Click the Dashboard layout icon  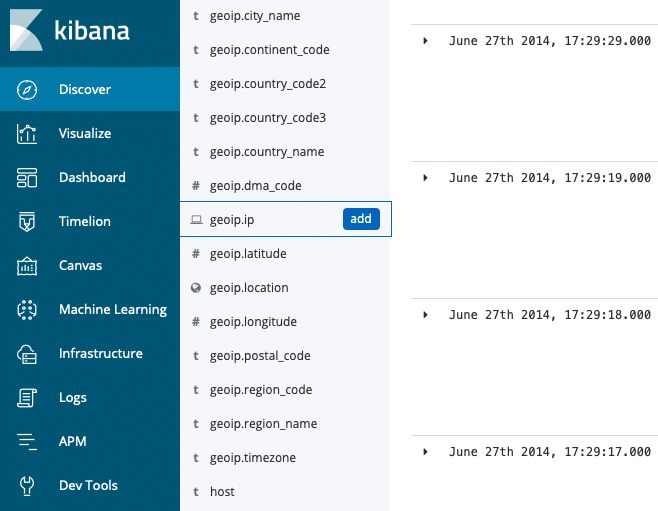(28, 178)
